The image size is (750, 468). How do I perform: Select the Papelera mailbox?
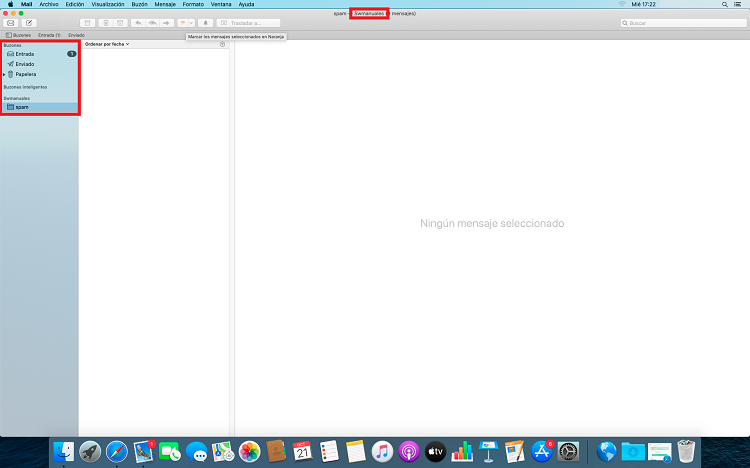[x=40, y=74]
